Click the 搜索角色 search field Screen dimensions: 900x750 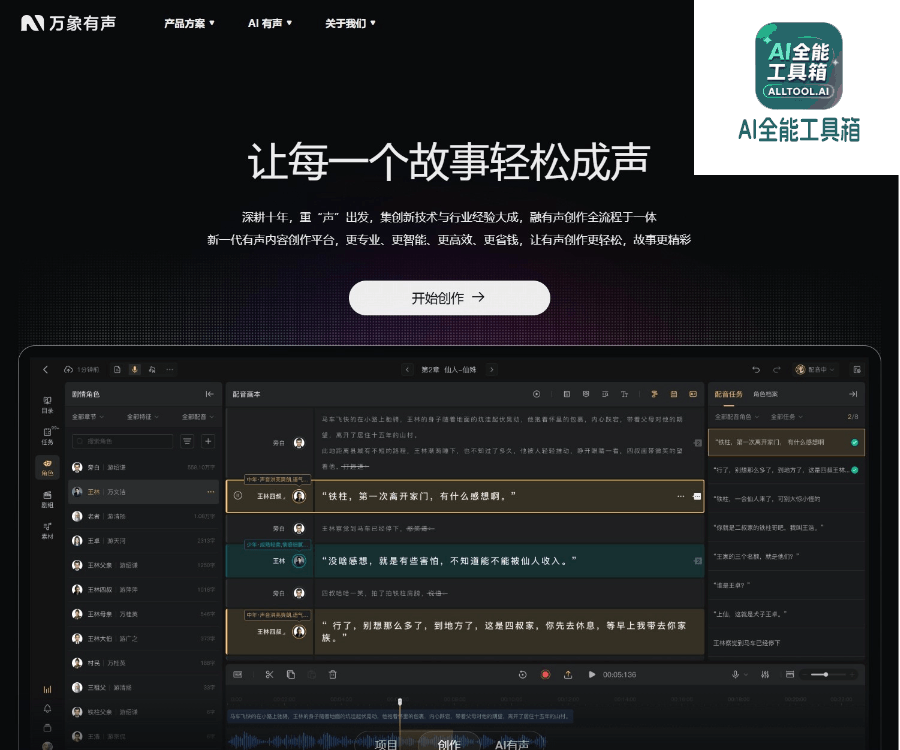(x=122, y=441)
